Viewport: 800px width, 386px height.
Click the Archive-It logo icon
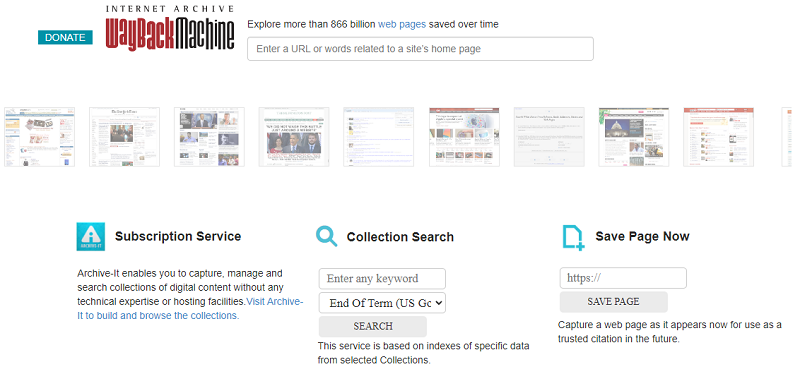tap(91, 237)
